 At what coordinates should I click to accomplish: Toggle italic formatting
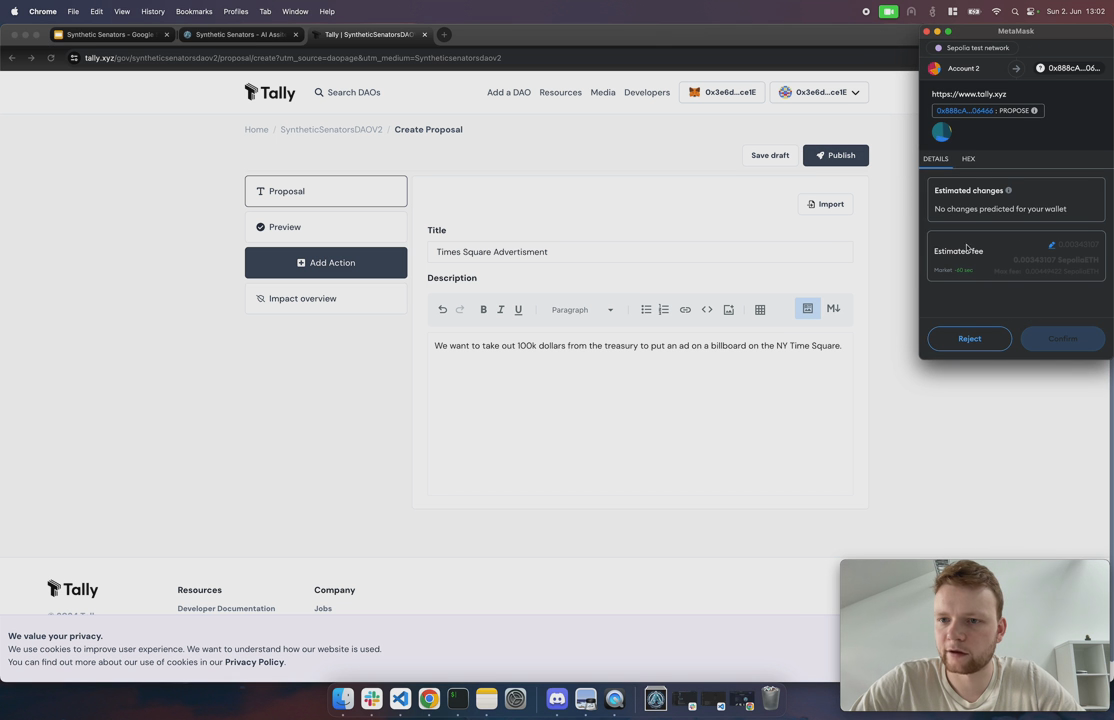[x=500, y=309]
